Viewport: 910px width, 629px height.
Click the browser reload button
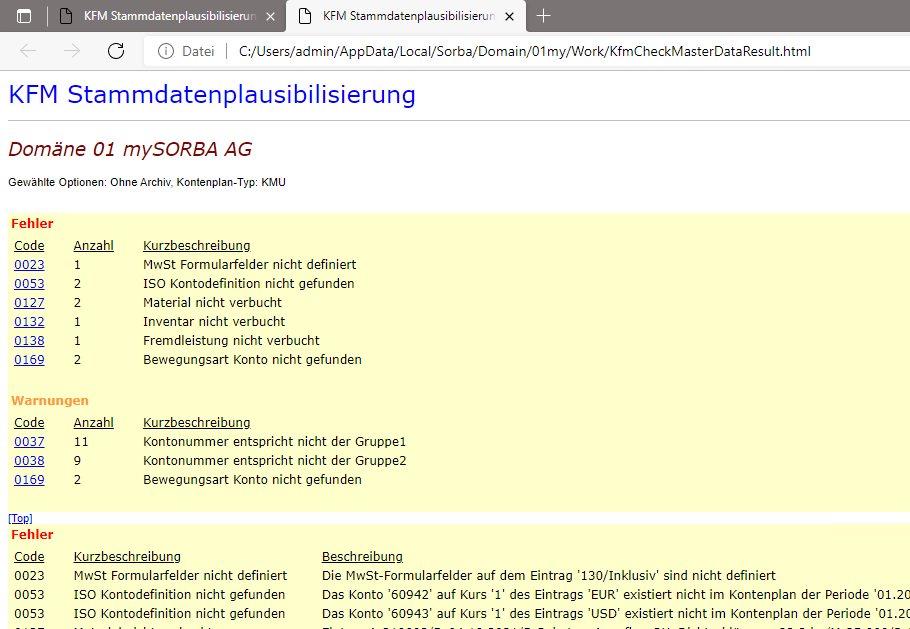(x=116, y=51)
